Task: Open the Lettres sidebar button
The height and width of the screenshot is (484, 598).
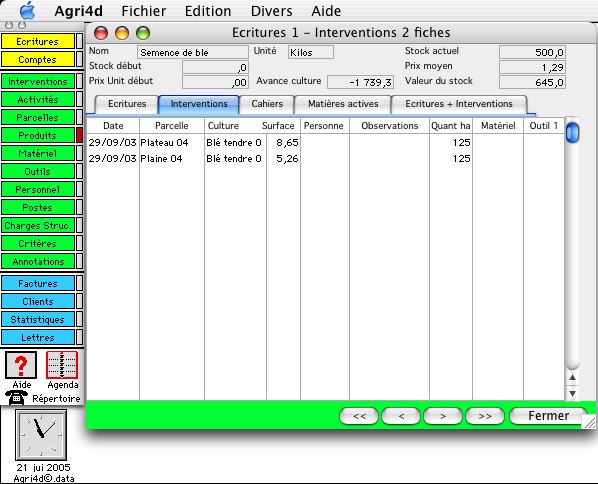Action: [37, 337]
